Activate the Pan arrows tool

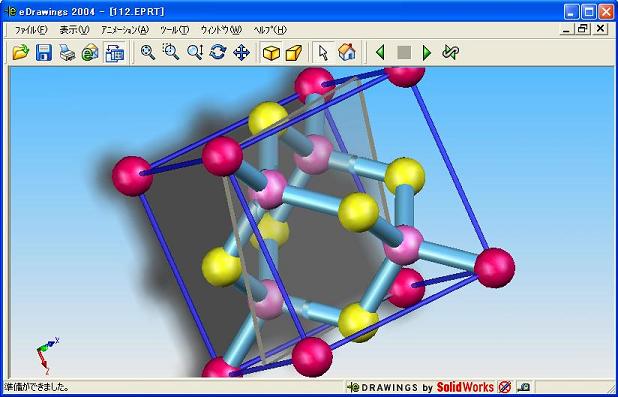241,52
